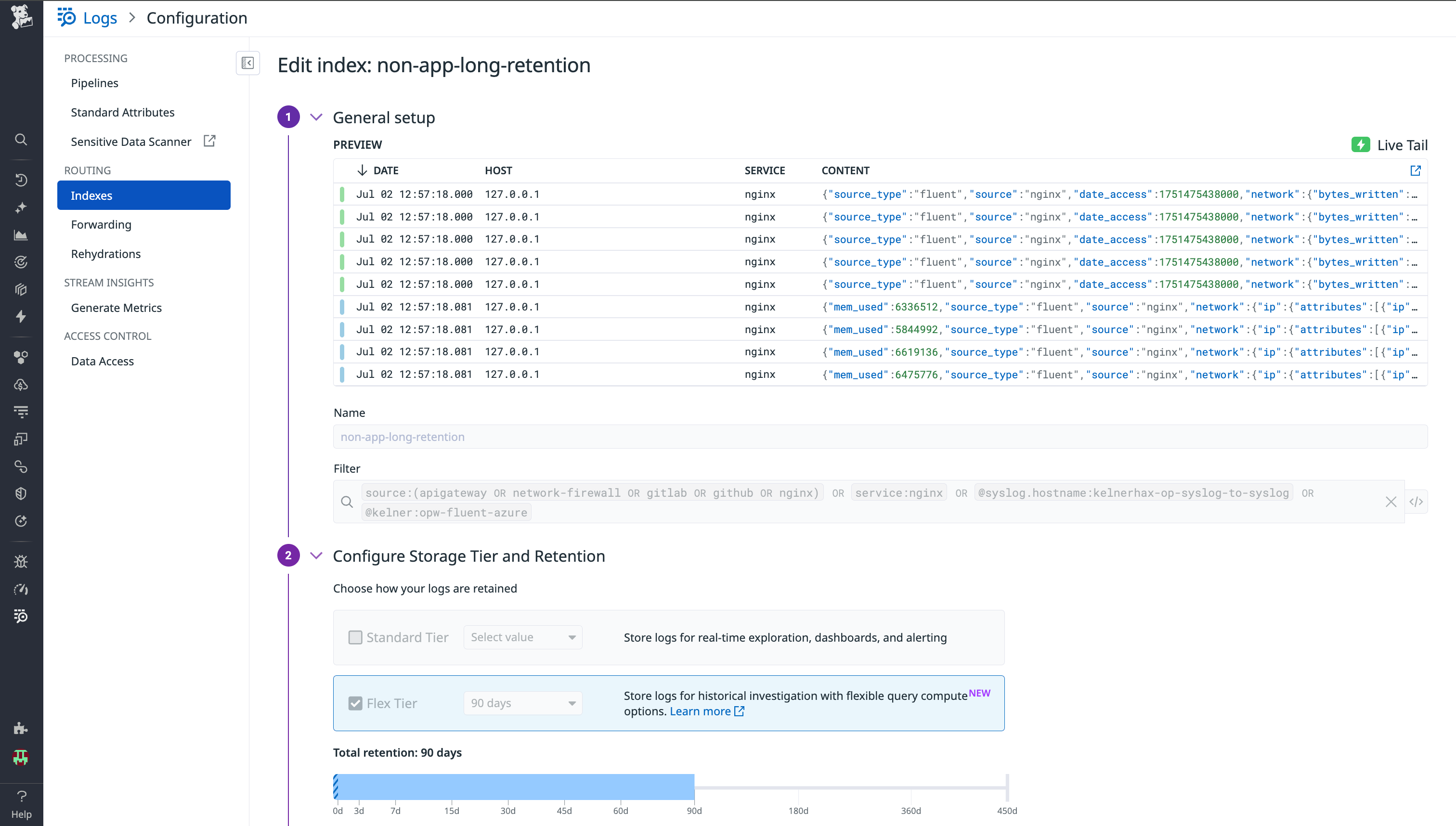Collapse the General setup section chevron
This screenshot has width=1456, height=826.
[316, 117]
